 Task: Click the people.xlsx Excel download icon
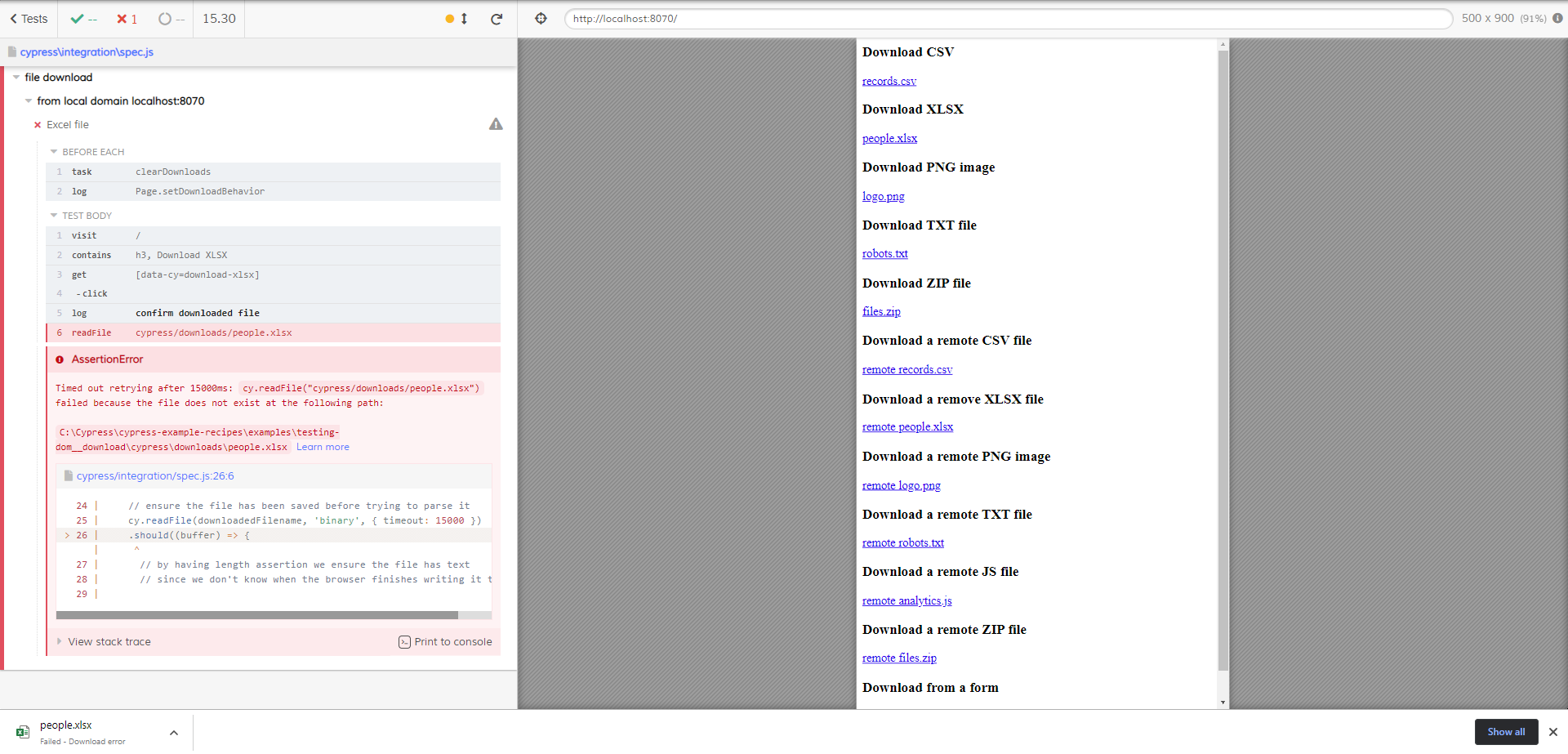click(23, 732)
